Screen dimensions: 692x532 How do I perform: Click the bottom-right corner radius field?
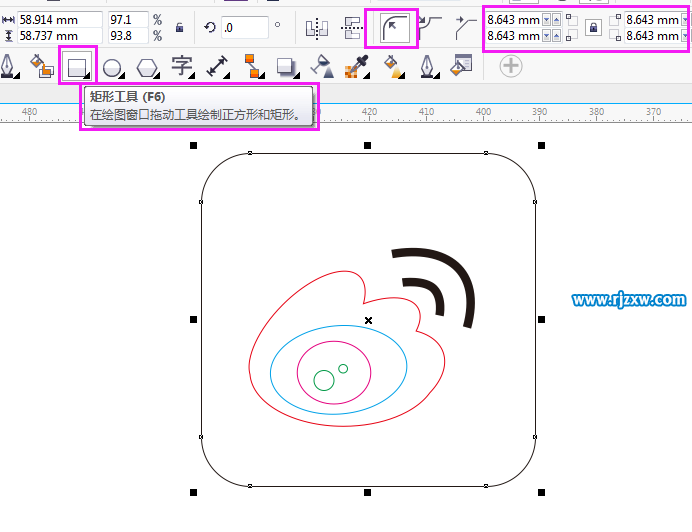652,36
